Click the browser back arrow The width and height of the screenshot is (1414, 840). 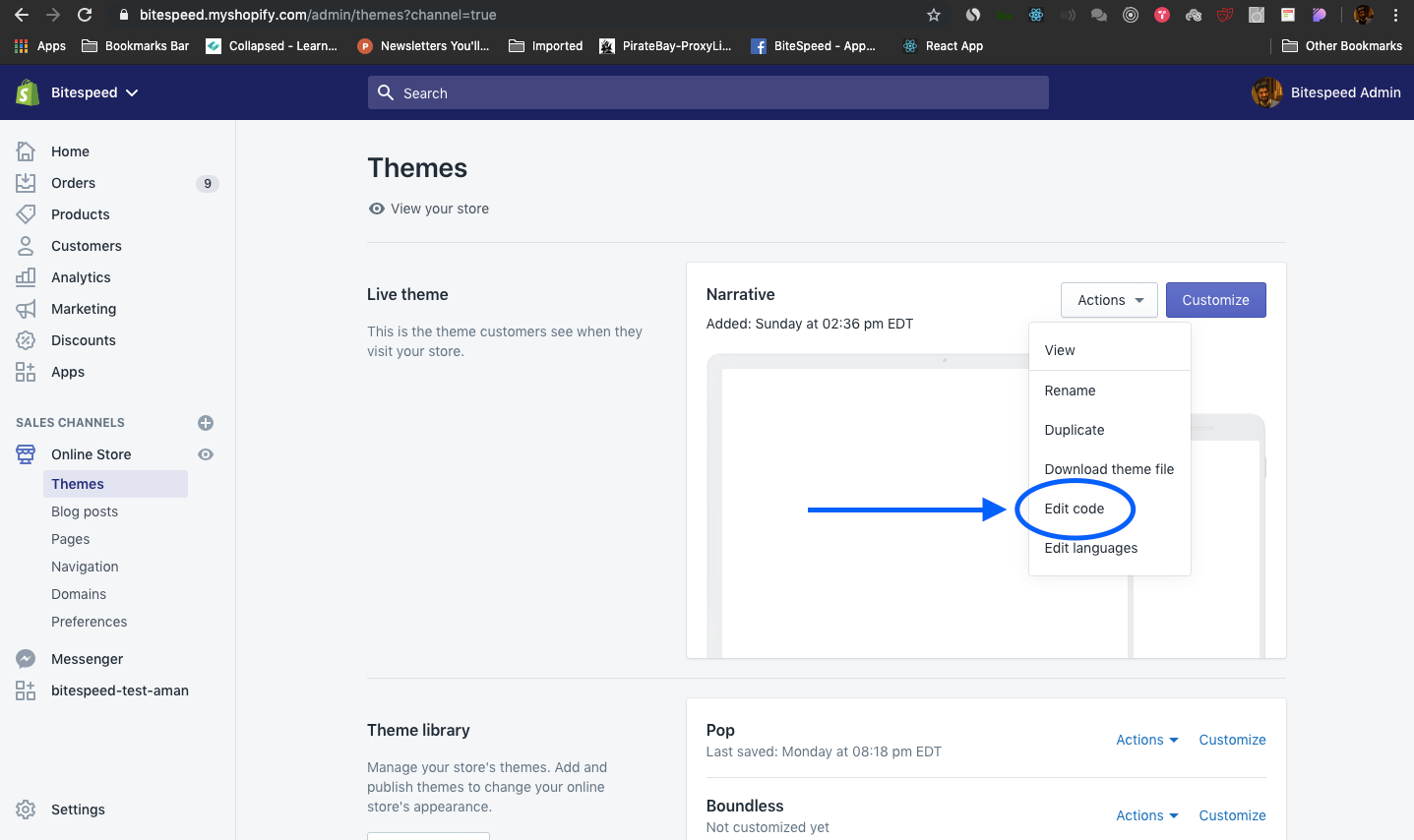(x=22, y=15)
